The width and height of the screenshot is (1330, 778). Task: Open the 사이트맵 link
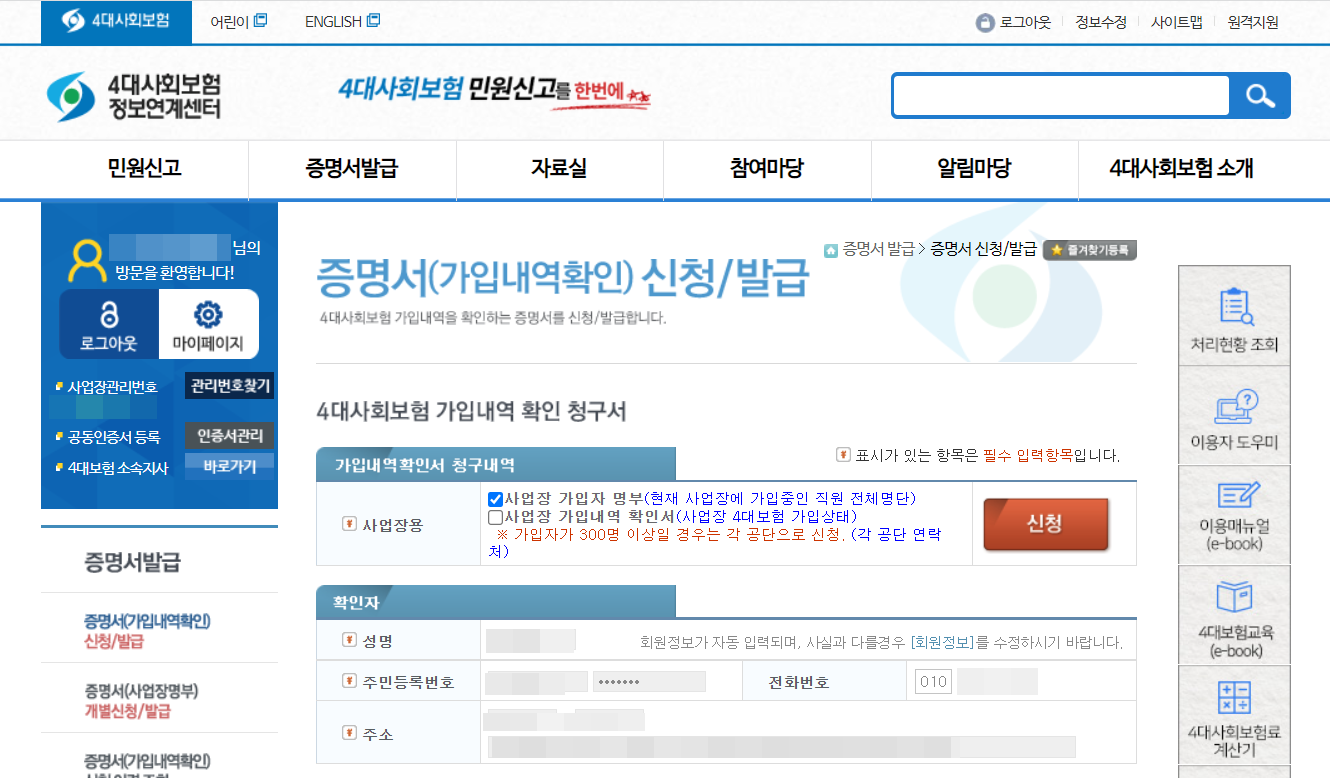(1177, 22)
